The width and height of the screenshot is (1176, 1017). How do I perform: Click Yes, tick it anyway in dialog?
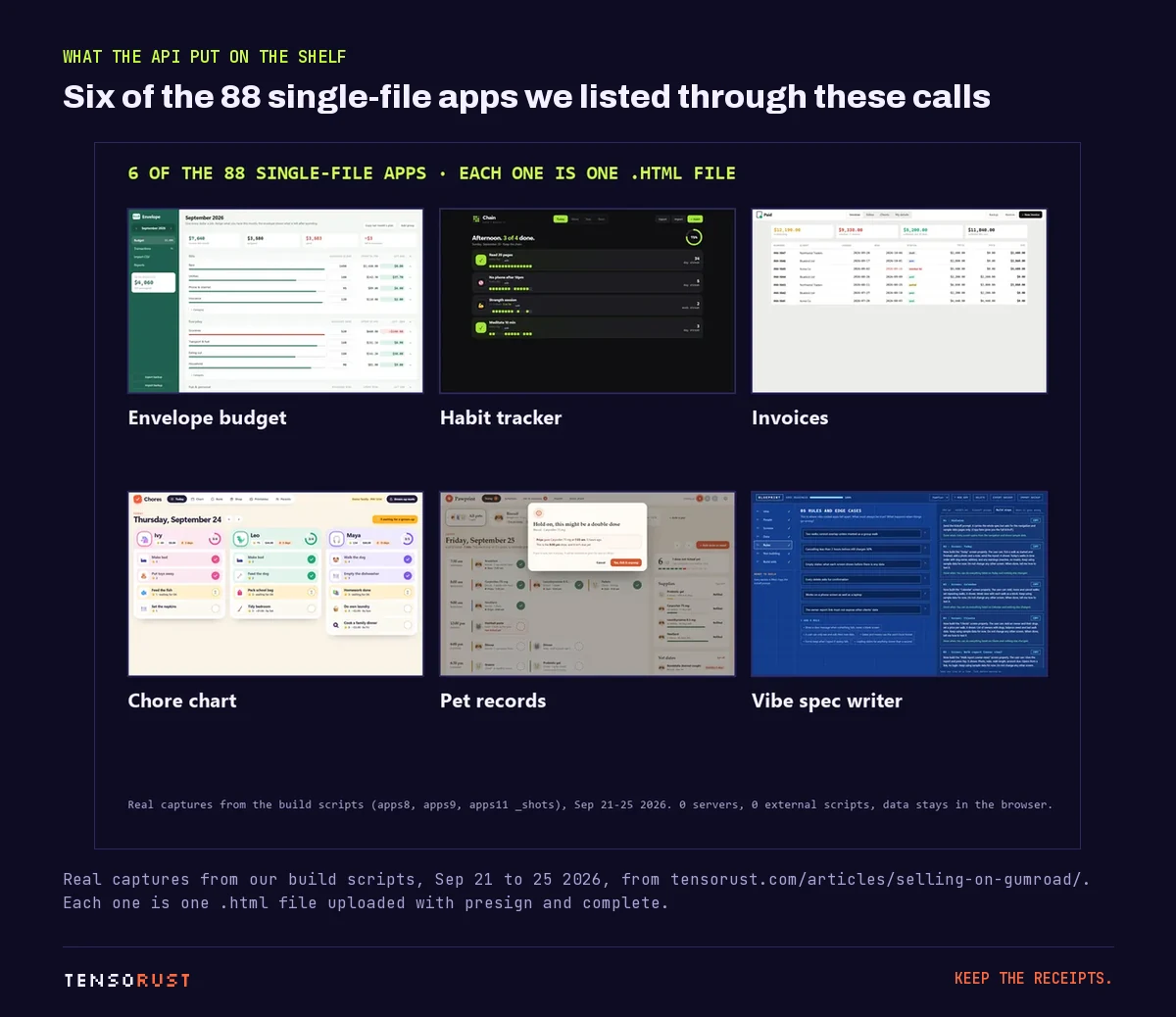coord(626,562)
